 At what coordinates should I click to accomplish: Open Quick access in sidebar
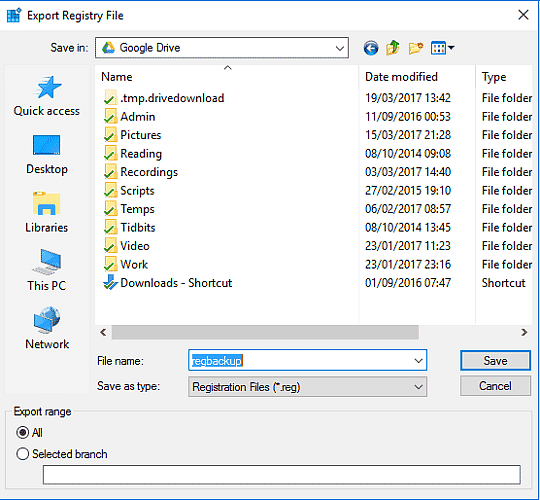(x=46, y=96)
